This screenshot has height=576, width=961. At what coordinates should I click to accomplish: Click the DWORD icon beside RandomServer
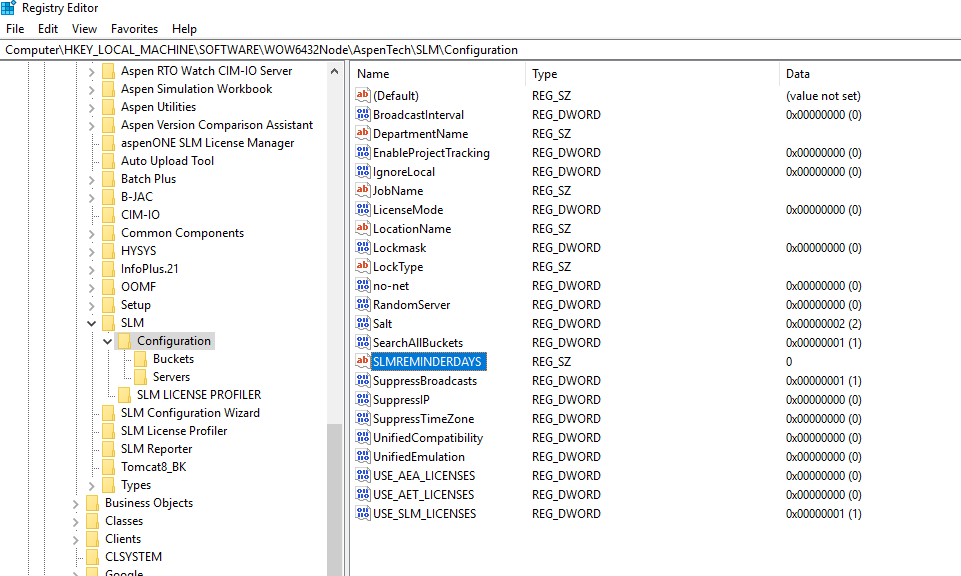(x=363, y=304)
